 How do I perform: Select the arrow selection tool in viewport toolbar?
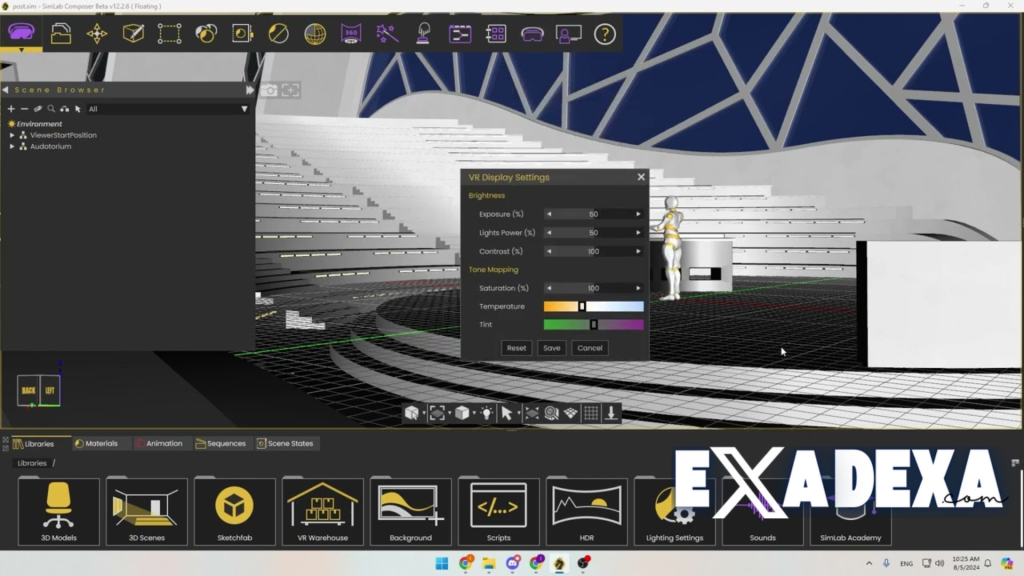[x=508, y=412]
